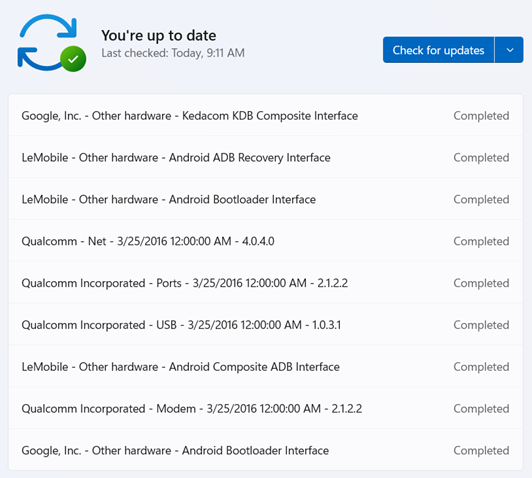This screenshot has width=532, height=478.
Task: Click Completed status for Qualcomm Modem row
Action: click(481, 408)
